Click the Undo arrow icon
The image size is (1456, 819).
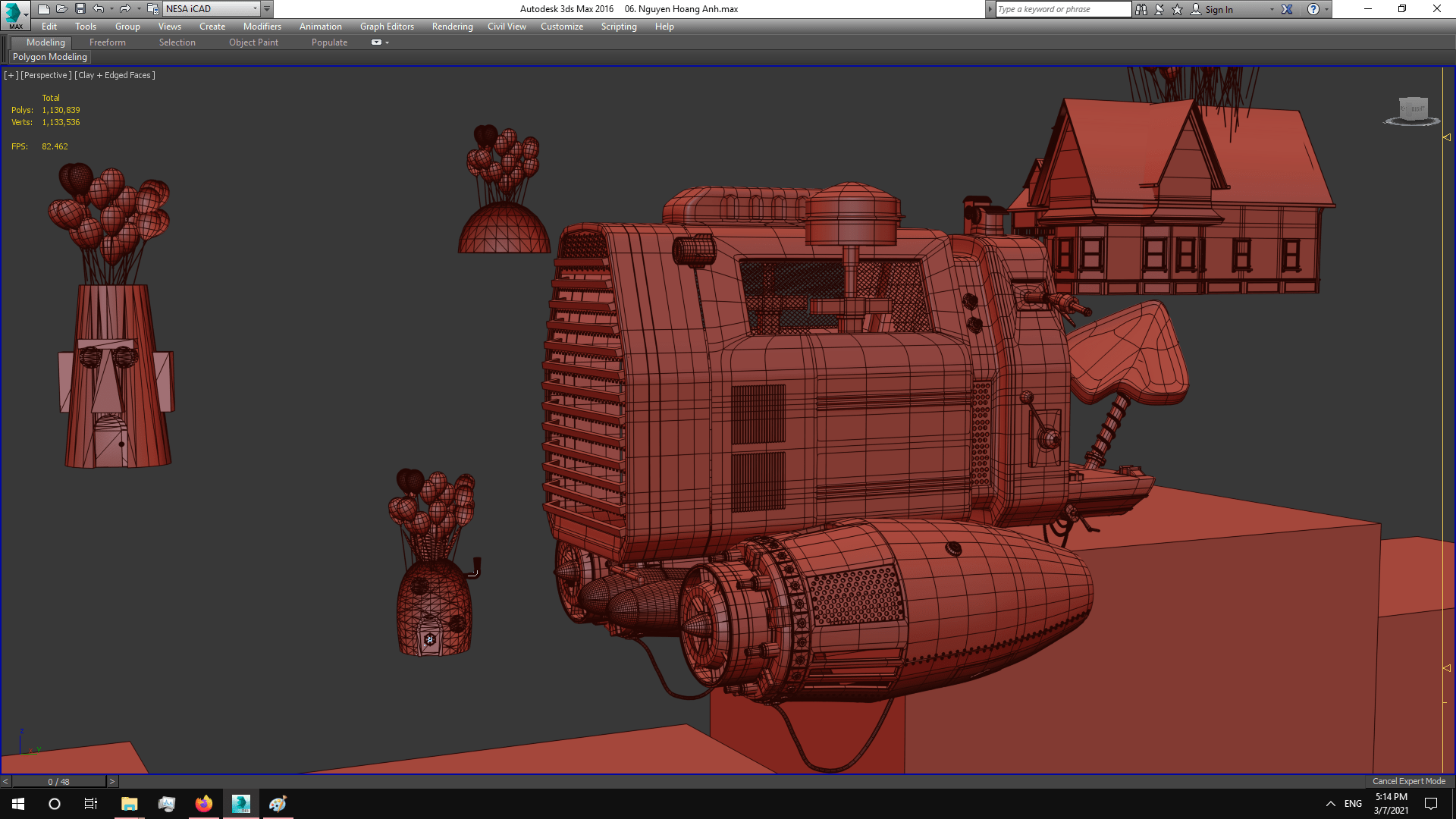[99, 9]
